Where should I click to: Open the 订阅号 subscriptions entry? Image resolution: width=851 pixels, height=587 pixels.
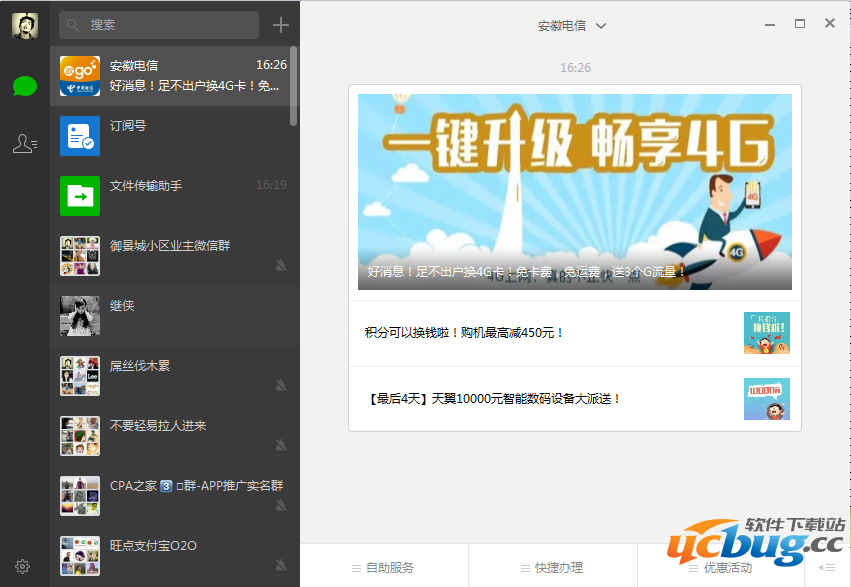click(x=174, y=136)
